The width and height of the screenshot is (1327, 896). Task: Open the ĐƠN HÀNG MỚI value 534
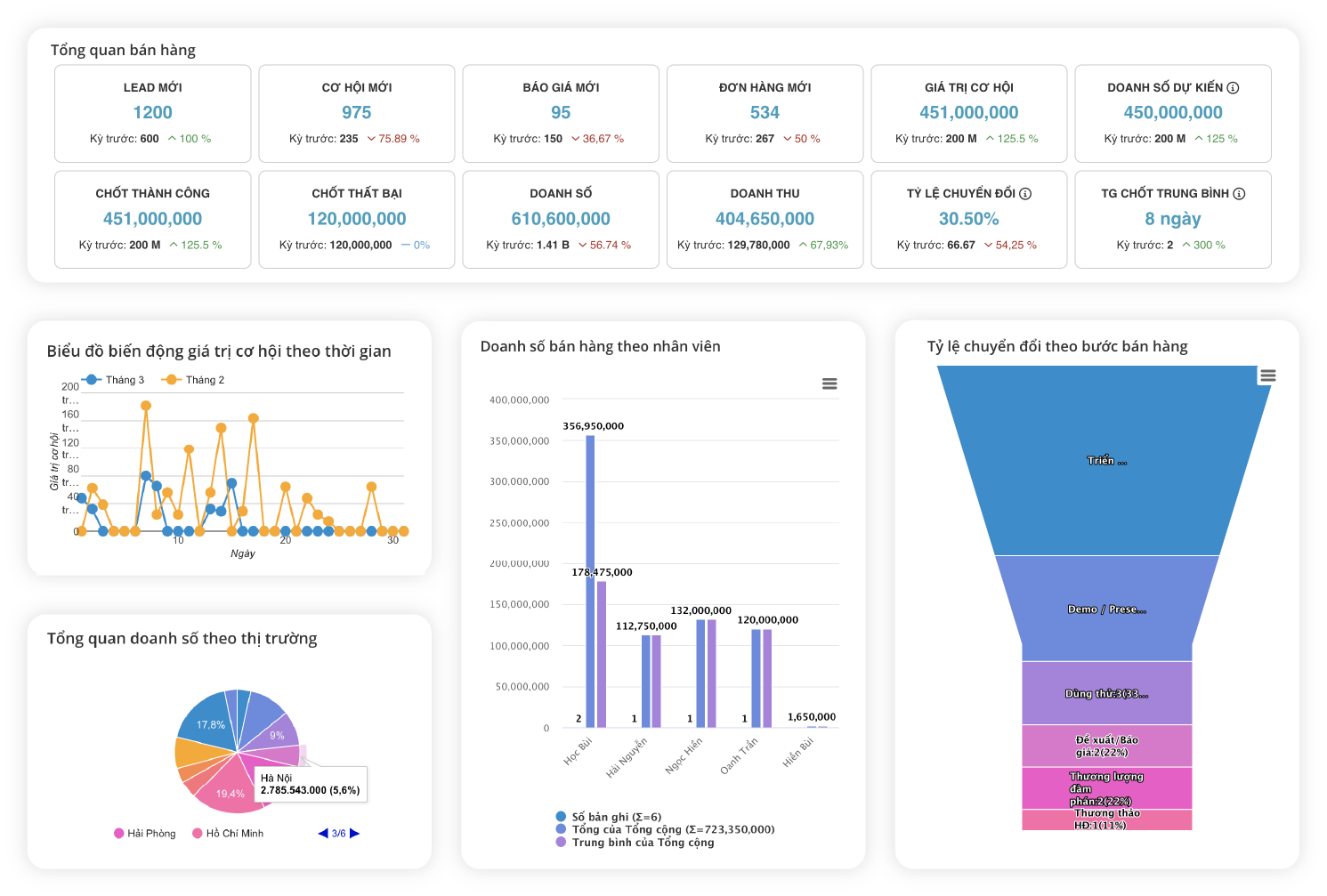(765, 113)
